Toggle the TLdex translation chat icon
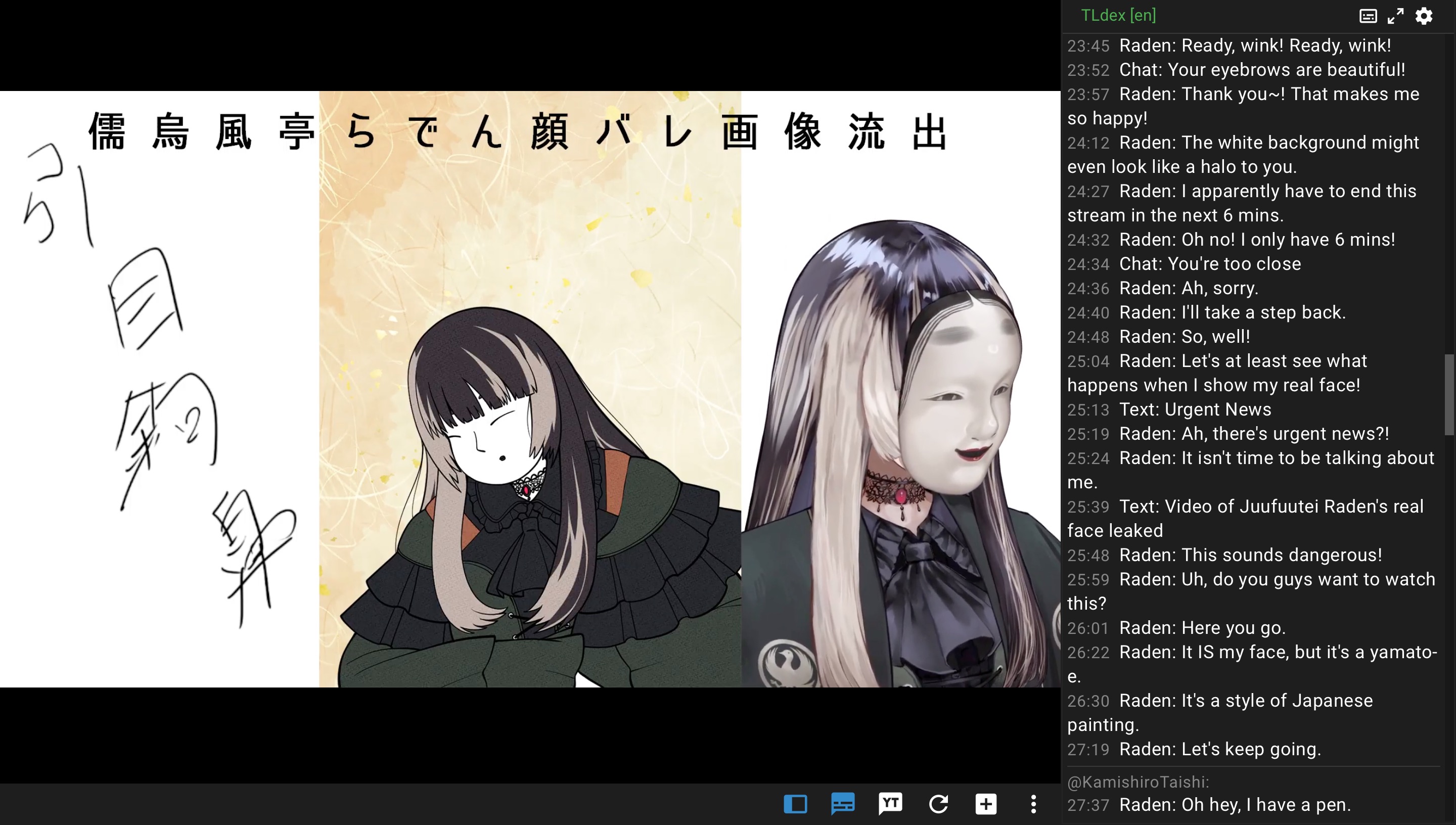Image resolution: width=1456 pixels, height=825 pixels. point(842,803)
